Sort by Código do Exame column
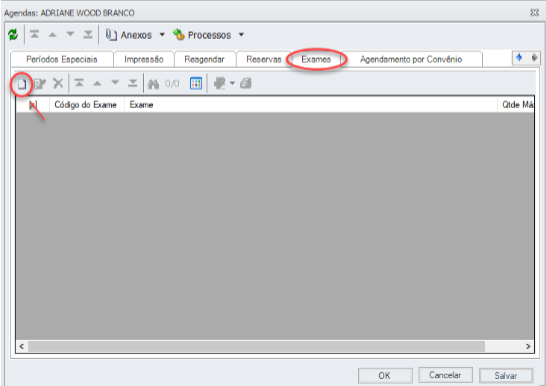546x386 pixels. [x=87, y=105]
